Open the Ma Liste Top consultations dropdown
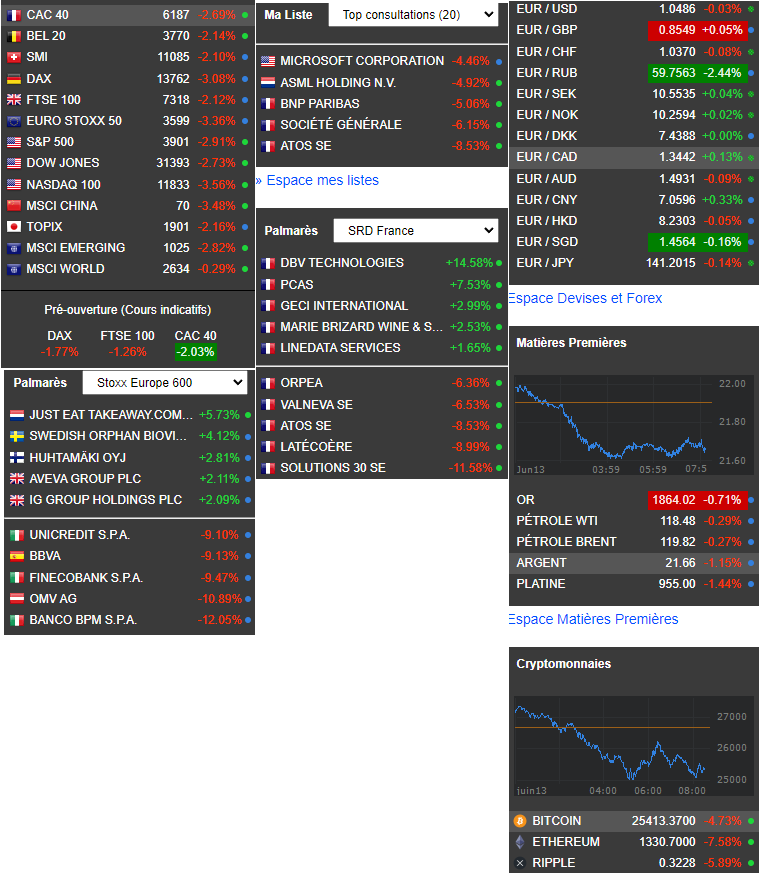Viewport: 761px width, 873px height. (414, 15)
